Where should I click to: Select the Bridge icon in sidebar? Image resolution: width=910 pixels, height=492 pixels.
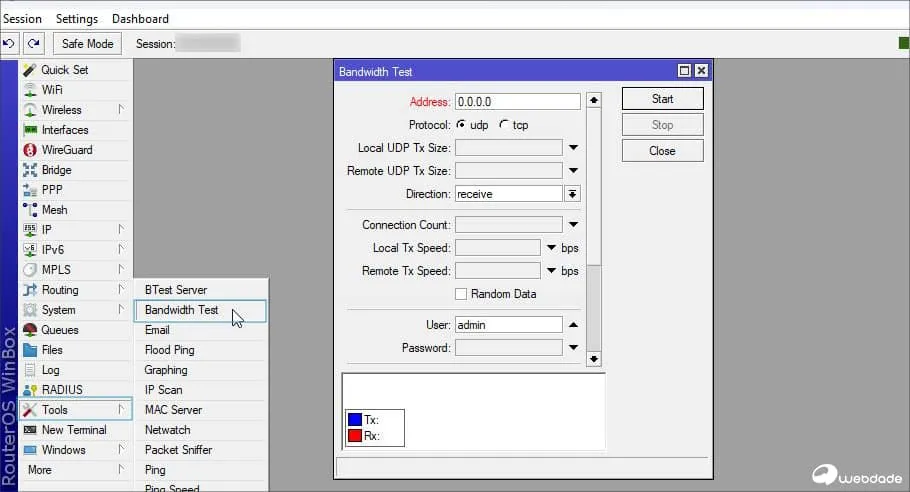click(30, 170)
